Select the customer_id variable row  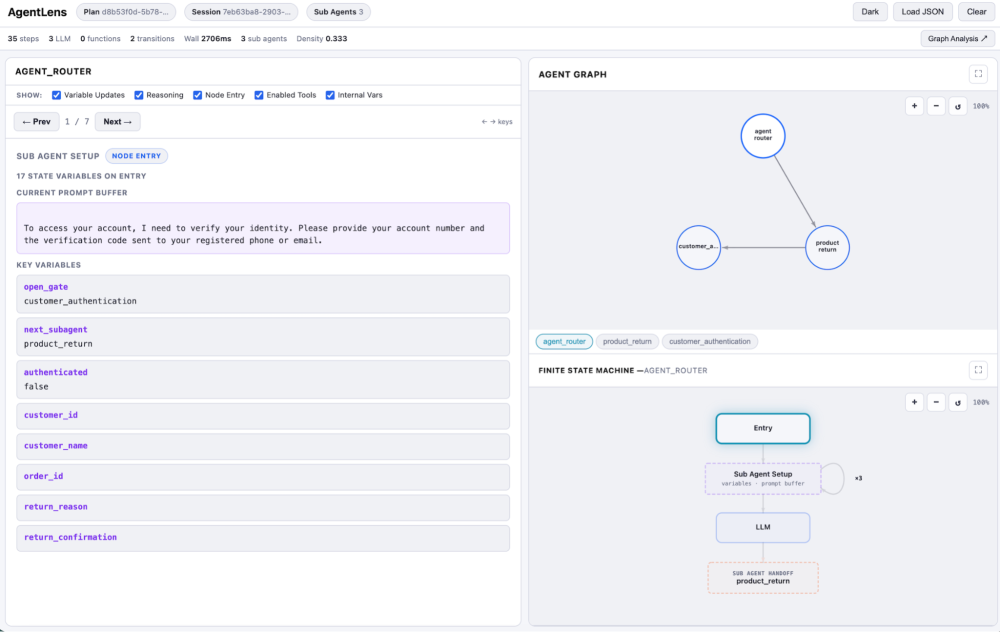pyautogui.click(x=263, y=416)
